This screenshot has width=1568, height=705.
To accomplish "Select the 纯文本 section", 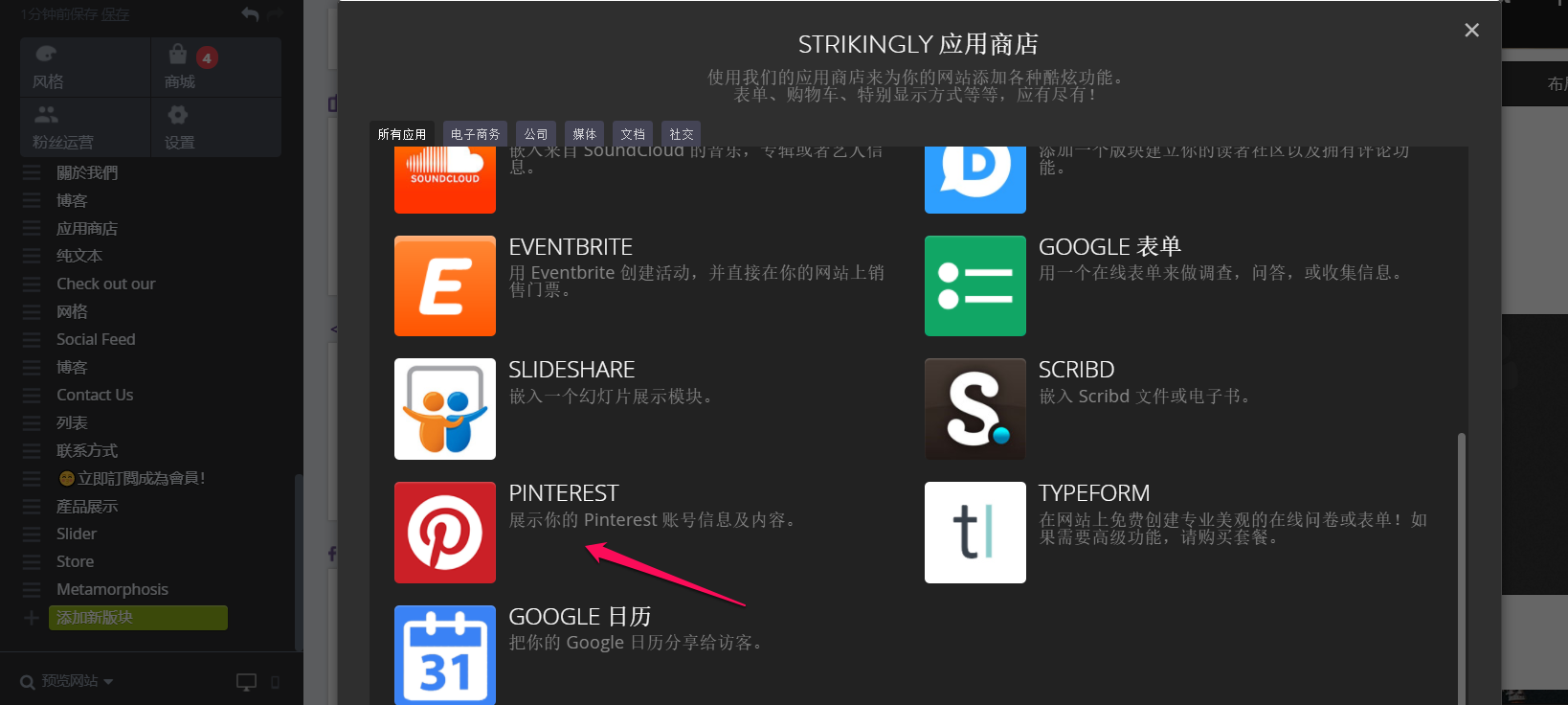I will pos(79,256).
